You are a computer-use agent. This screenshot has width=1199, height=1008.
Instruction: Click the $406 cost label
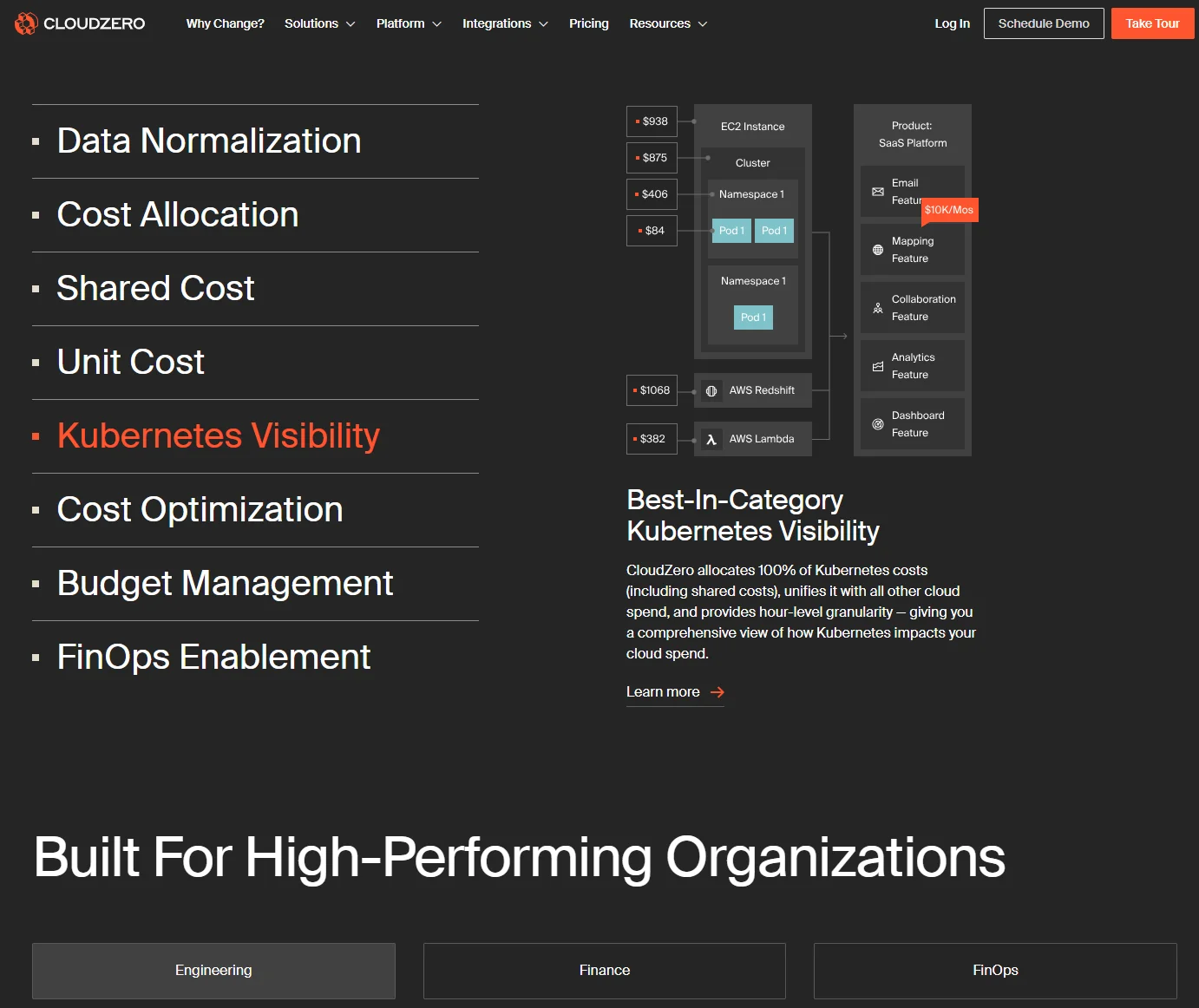652,194
